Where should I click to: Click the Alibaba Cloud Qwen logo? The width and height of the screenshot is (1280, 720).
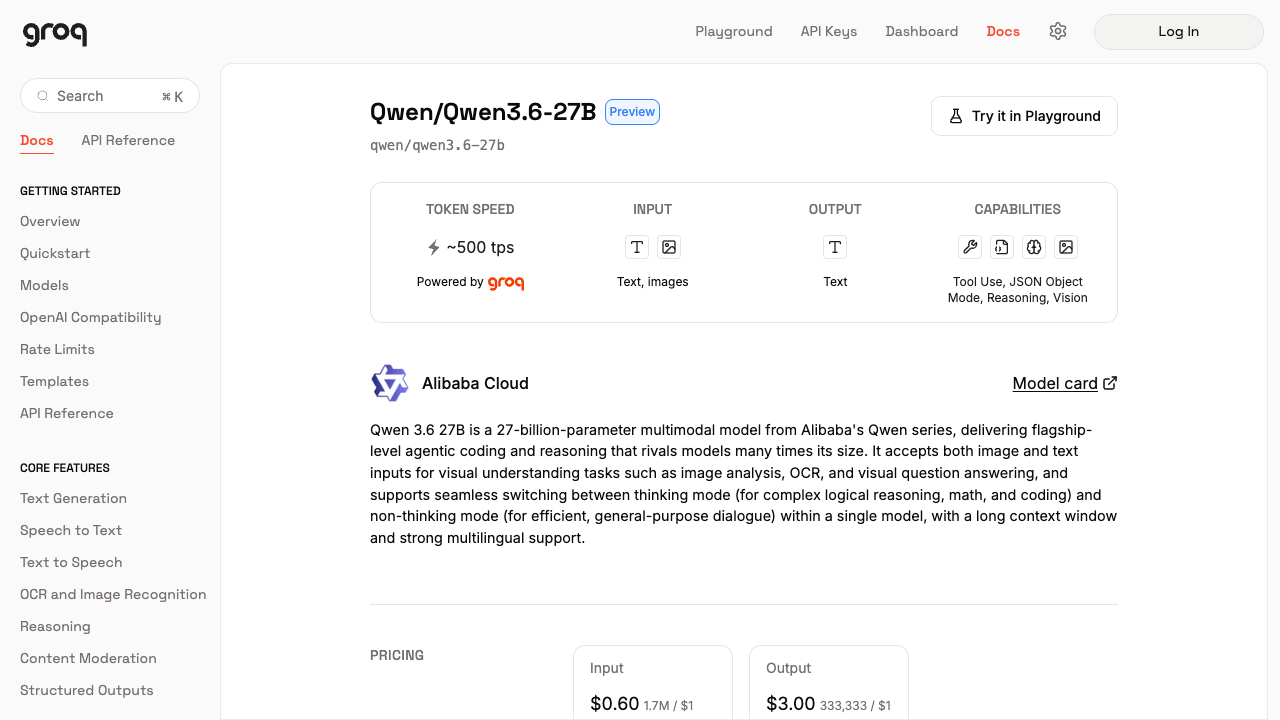tap(390, 383)
